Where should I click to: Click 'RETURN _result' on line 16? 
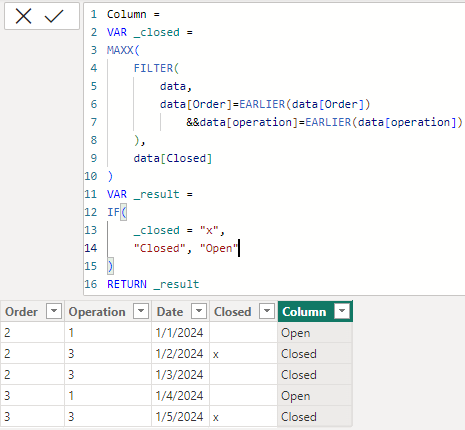(153, 284)
